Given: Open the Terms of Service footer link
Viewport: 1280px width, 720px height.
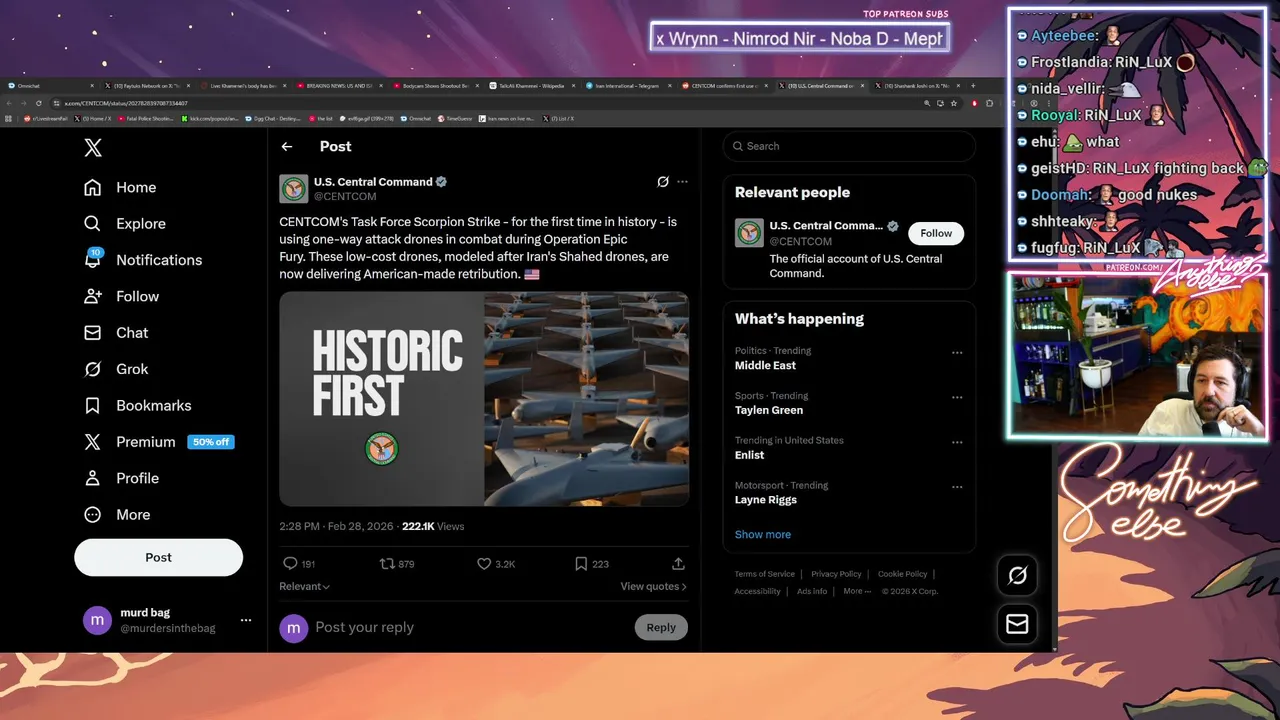Looking at the screenshot, I should pyautogui.click(x=765, y=574).
